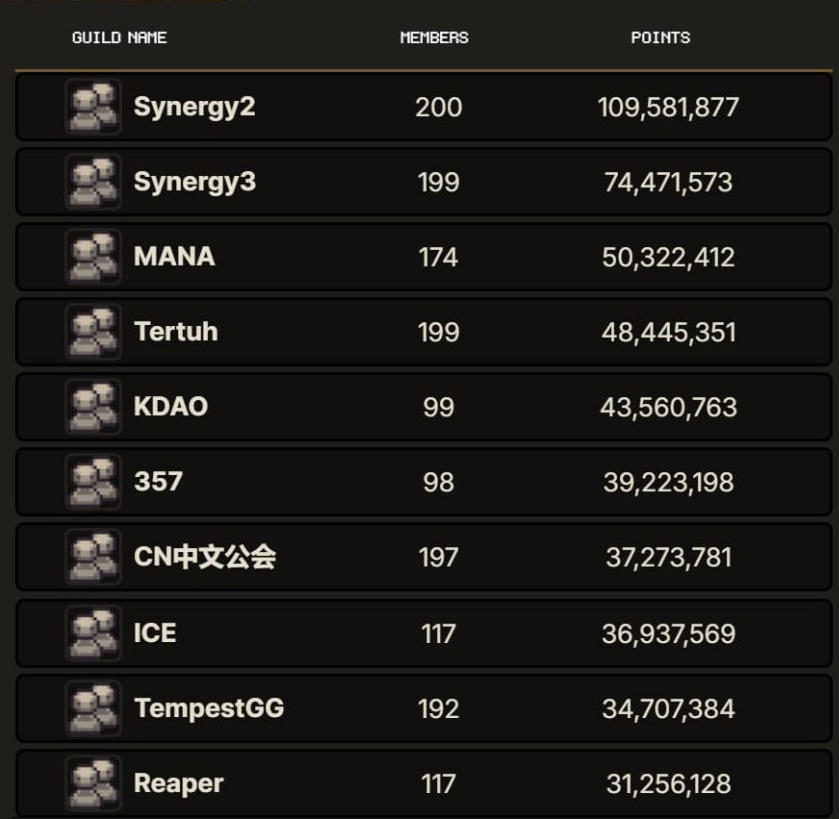Click the KDAO guild emblem icon
This screenshot has height=819, width=839.
pos(91,406)
